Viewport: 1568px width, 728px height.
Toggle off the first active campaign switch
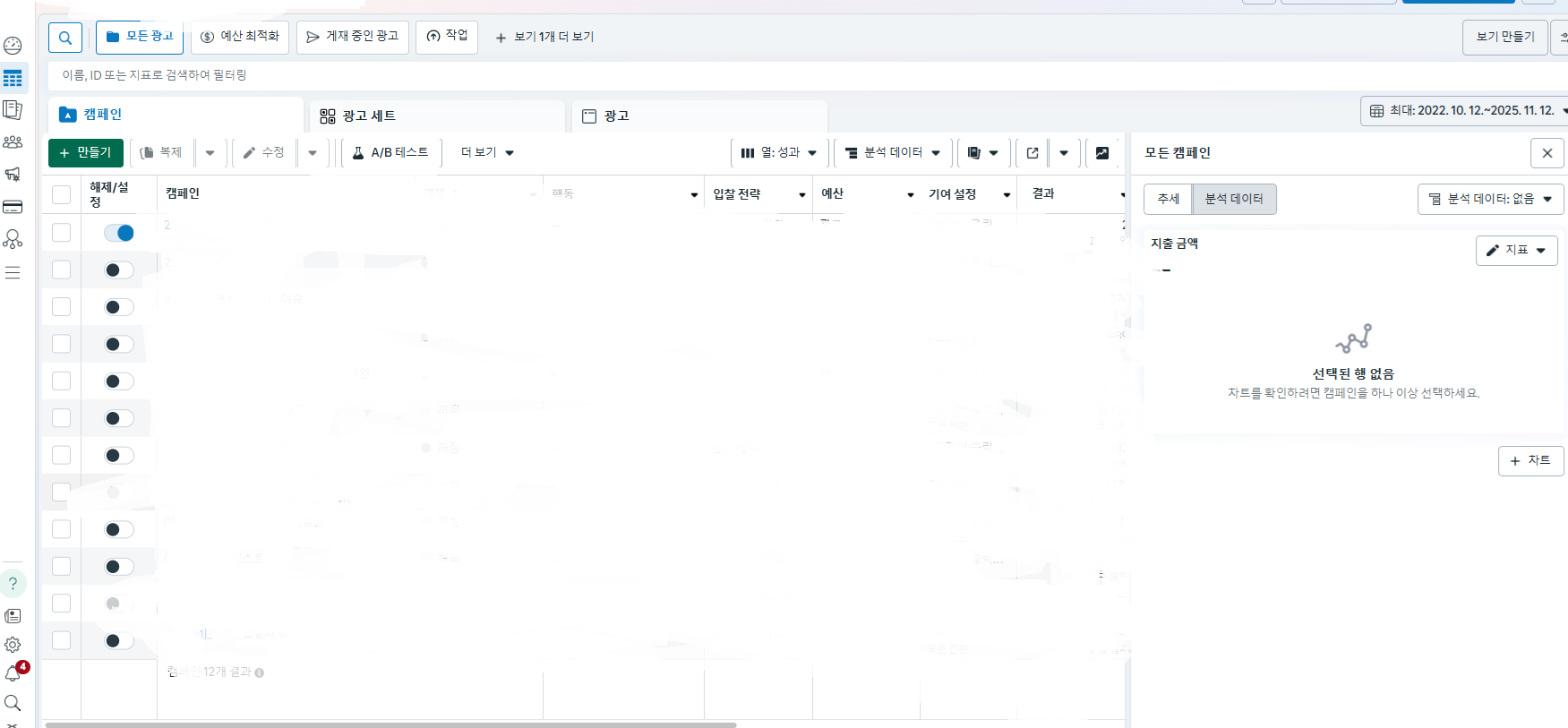[118, 233]
